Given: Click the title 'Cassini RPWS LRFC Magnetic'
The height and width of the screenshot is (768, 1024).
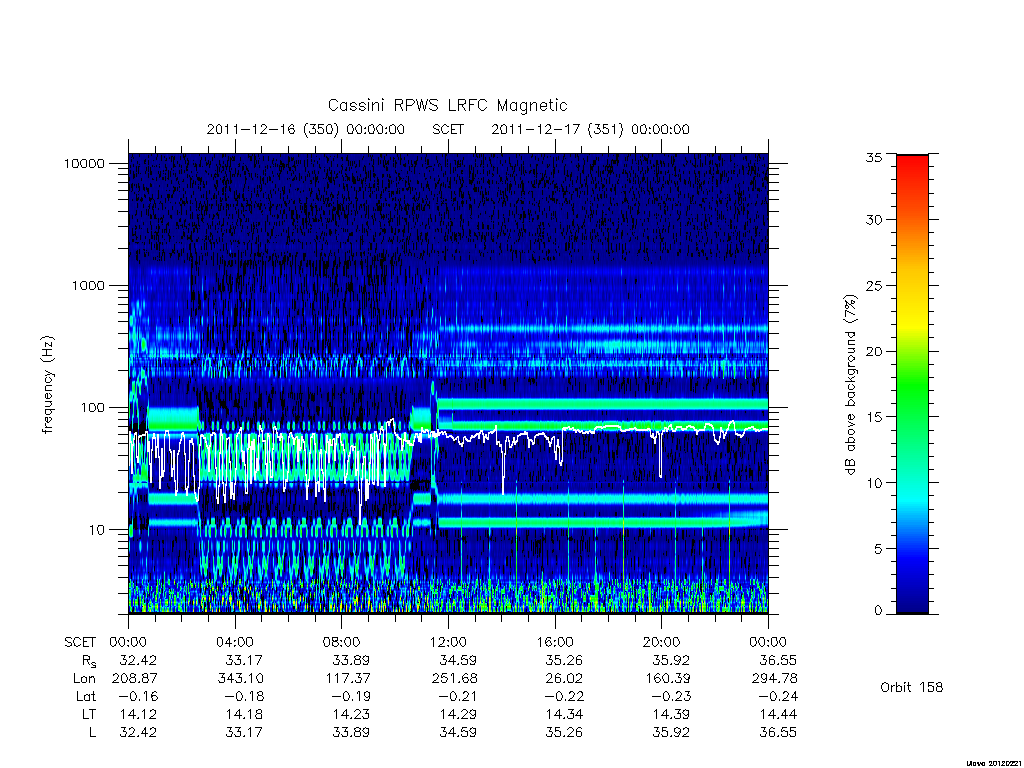Looking at the screenshot, I should 447,105.
